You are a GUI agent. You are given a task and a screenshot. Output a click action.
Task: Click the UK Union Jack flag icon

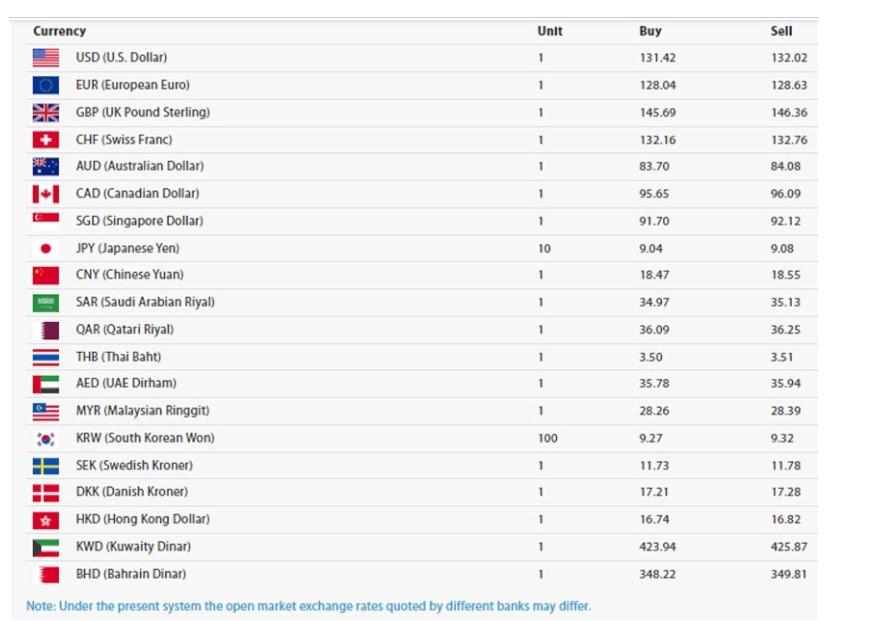(46, 112)
